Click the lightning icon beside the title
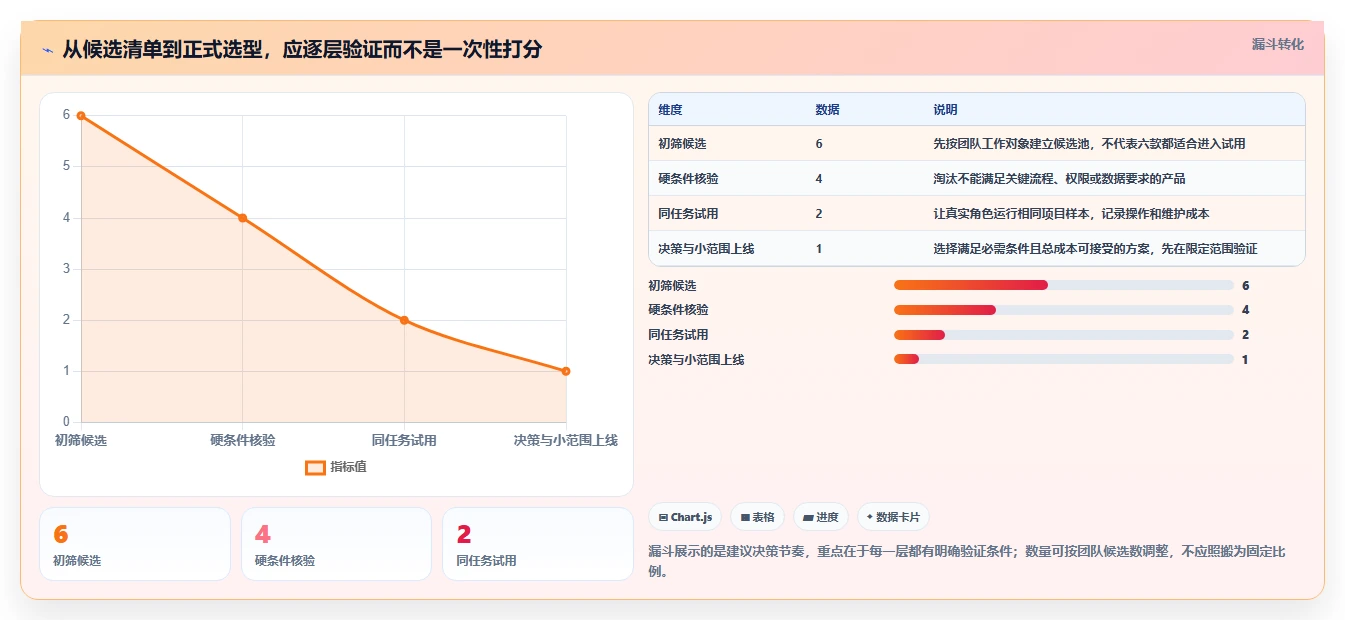The image size is (1345, 620). click(x=47, y=49)
